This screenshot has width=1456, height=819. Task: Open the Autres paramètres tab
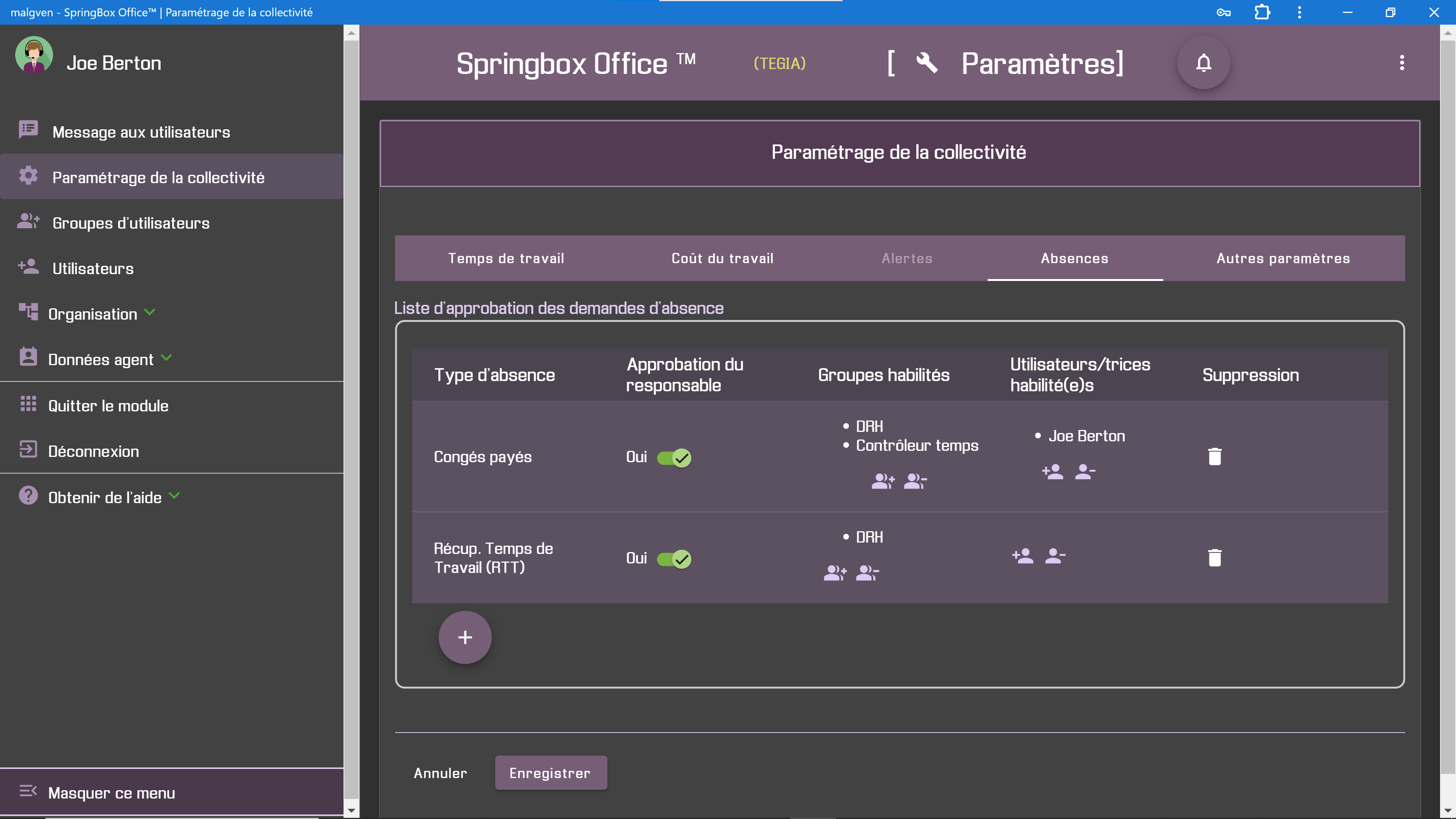[x=1283, y=258]
